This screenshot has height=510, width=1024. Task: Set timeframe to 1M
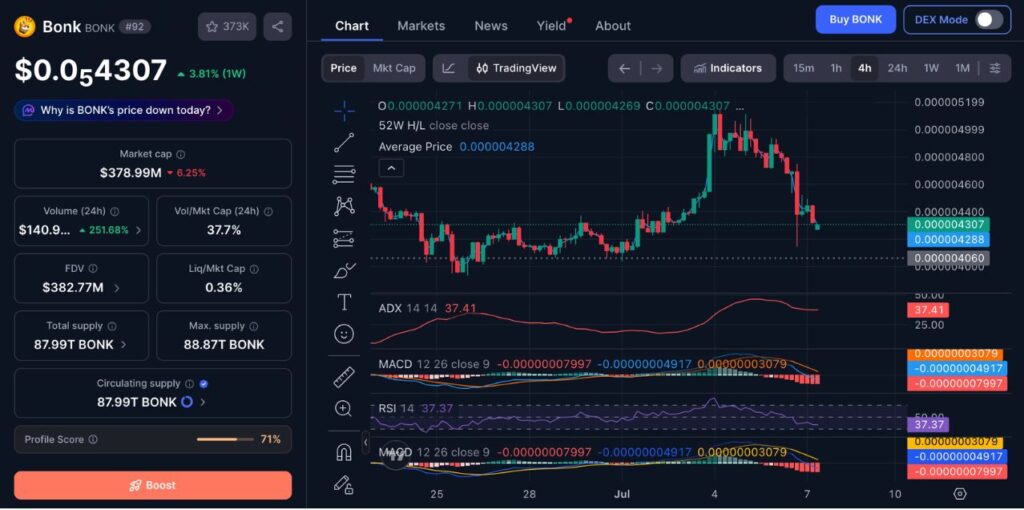pyautogui.click(x=963, y=68)
